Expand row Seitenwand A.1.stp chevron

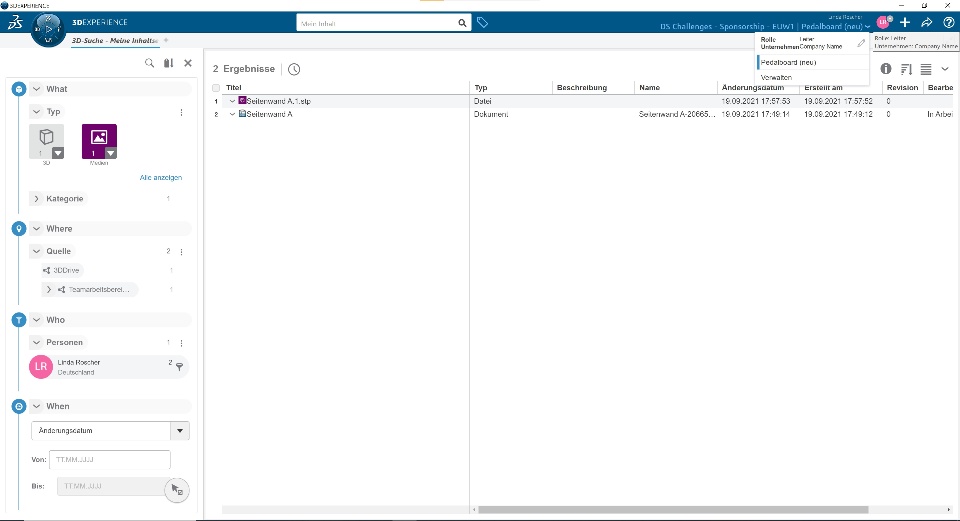(x=232, y=101)
